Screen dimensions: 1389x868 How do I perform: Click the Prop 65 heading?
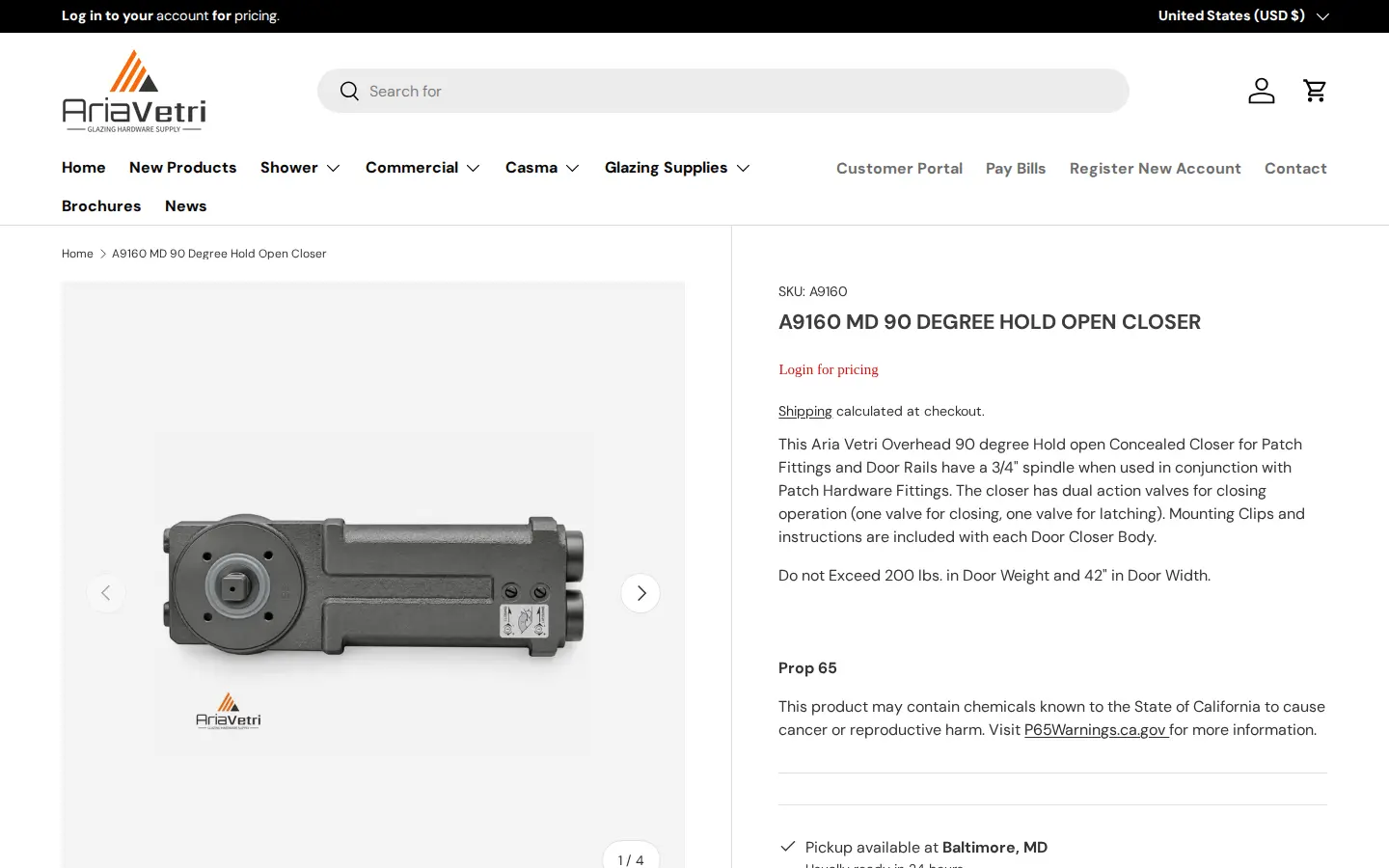click(x=807, y=668)
